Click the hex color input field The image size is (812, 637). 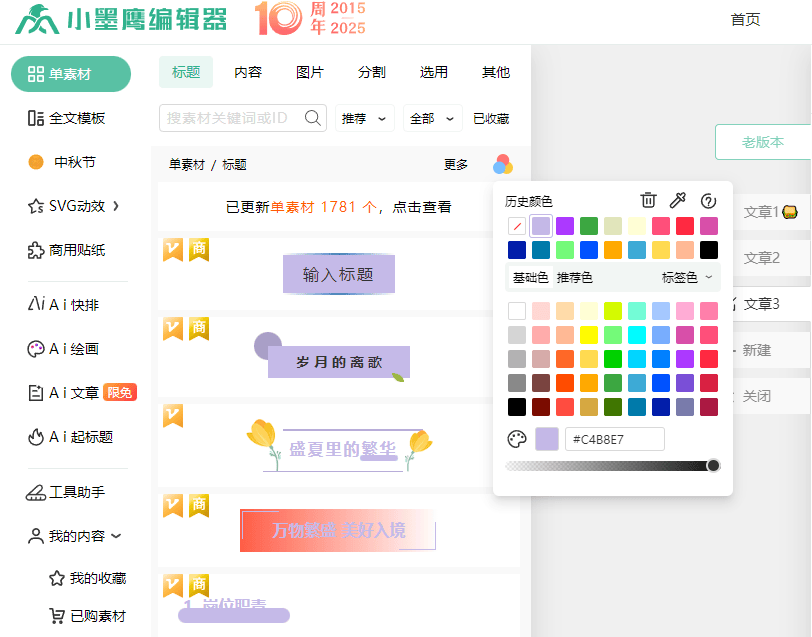615,439
